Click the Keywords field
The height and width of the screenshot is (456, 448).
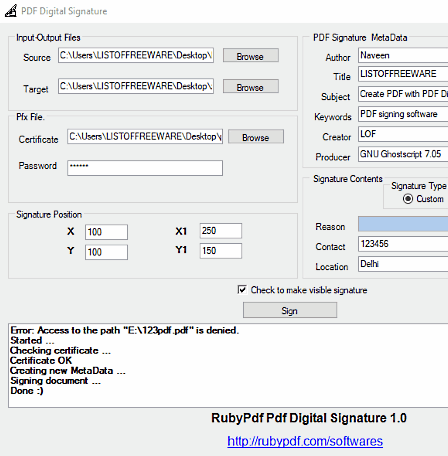[x=403, y=114]
